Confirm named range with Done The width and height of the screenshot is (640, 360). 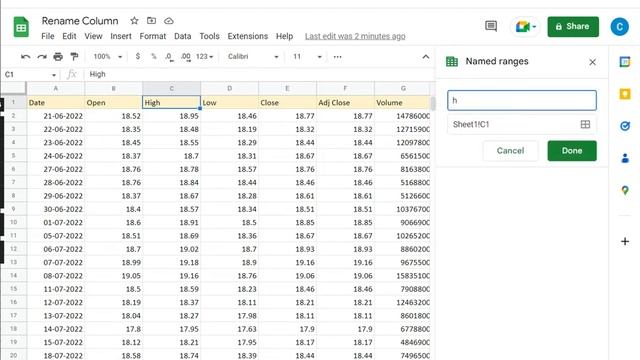click(x=572, y=151)
